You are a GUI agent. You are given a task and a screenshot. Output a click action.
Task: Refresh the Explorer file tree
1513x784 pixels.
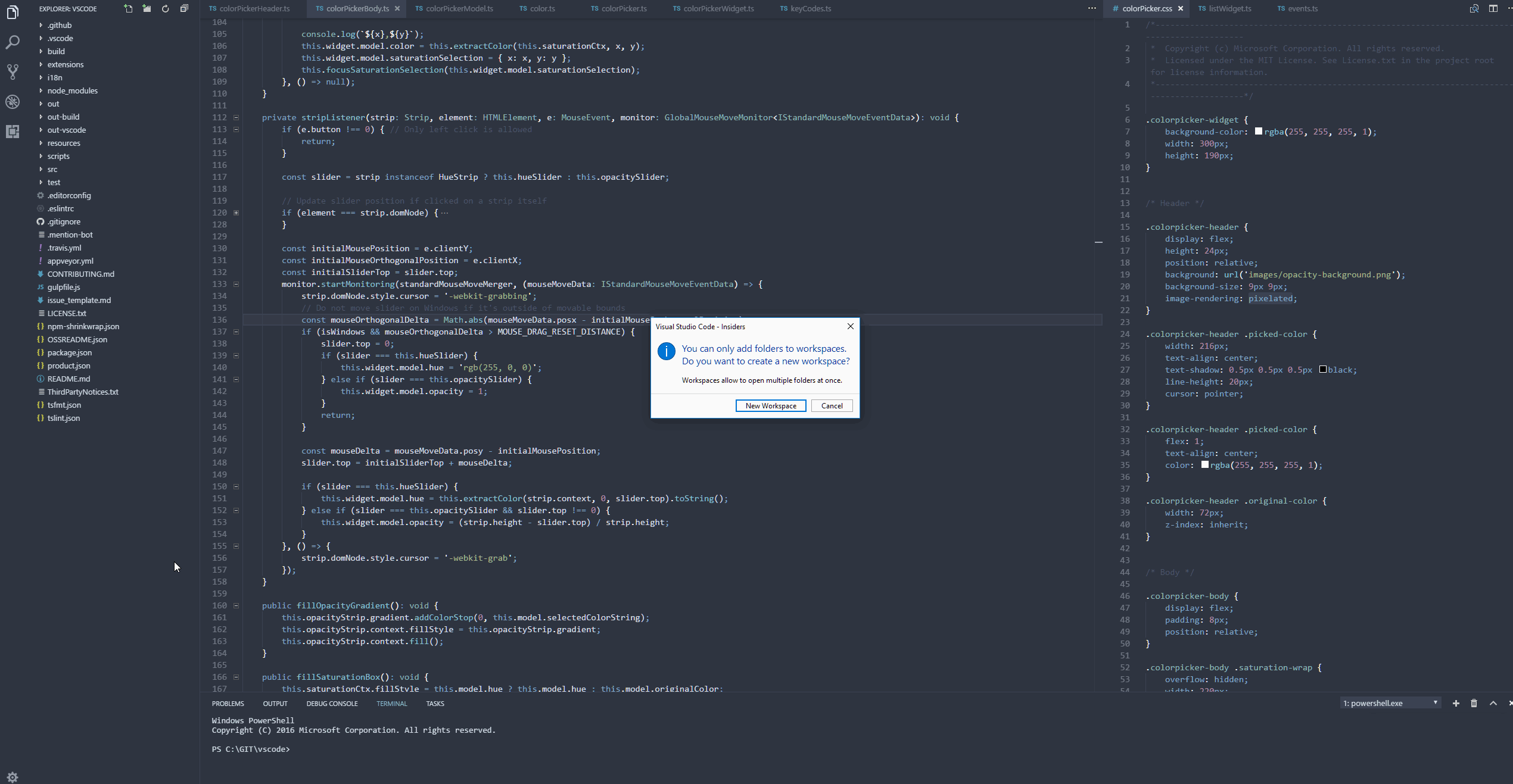coord(165,9)
